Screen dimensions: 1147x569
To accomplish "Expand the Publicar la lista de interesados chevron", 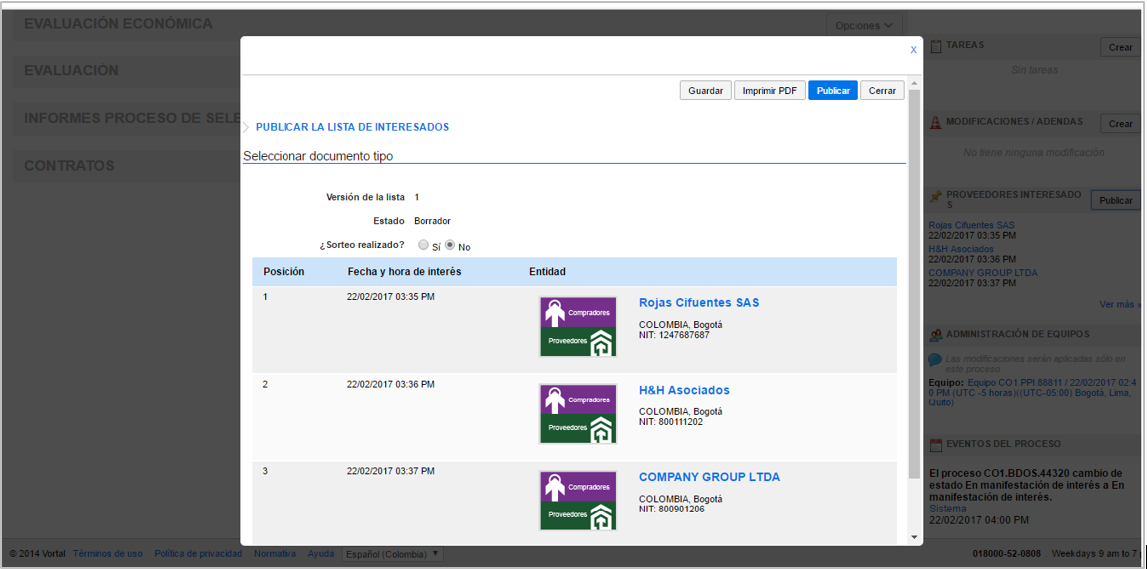I will (247, 127).
